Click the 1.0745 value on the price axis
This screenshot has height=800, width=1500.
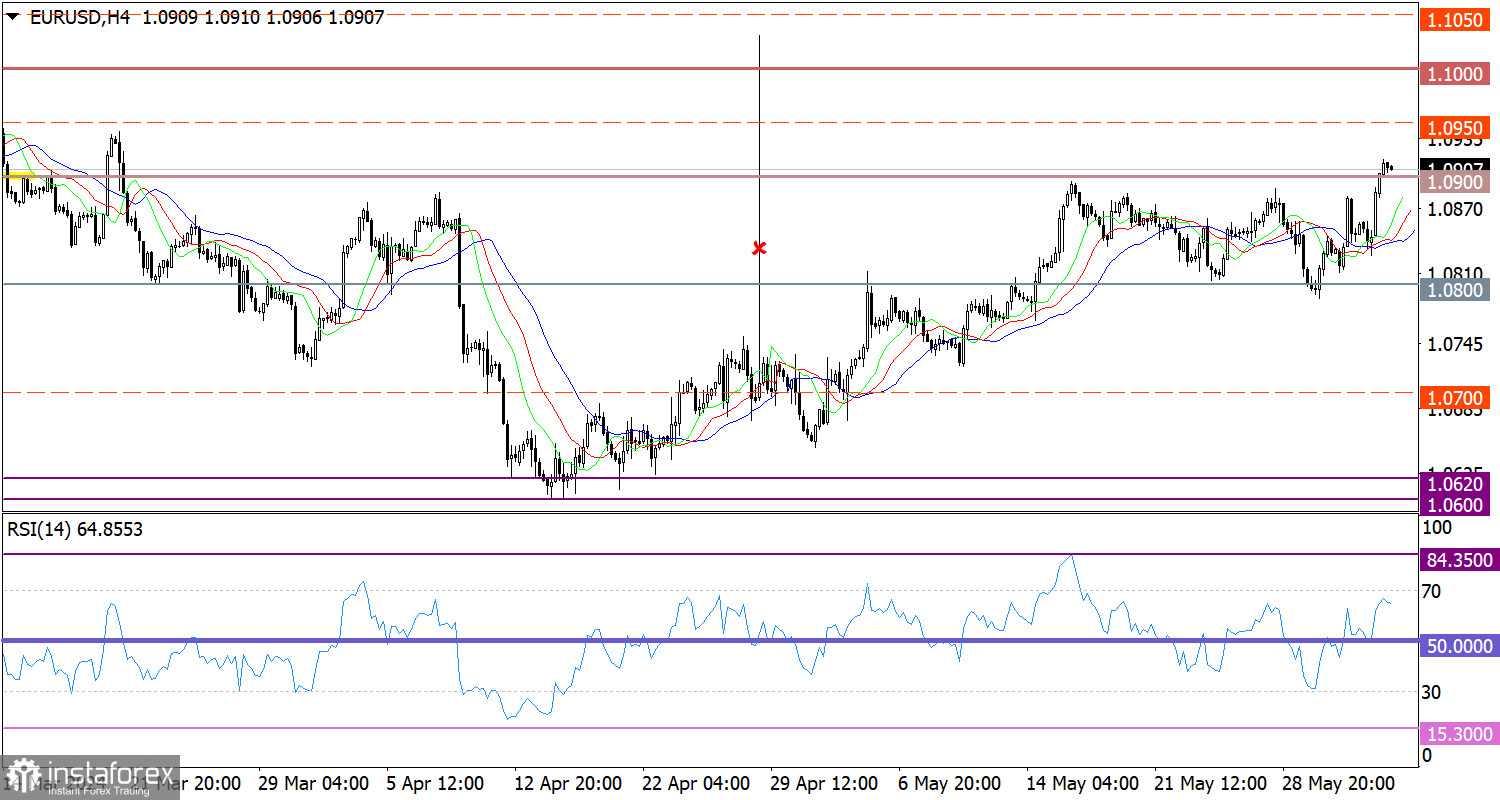(1456, 344)
